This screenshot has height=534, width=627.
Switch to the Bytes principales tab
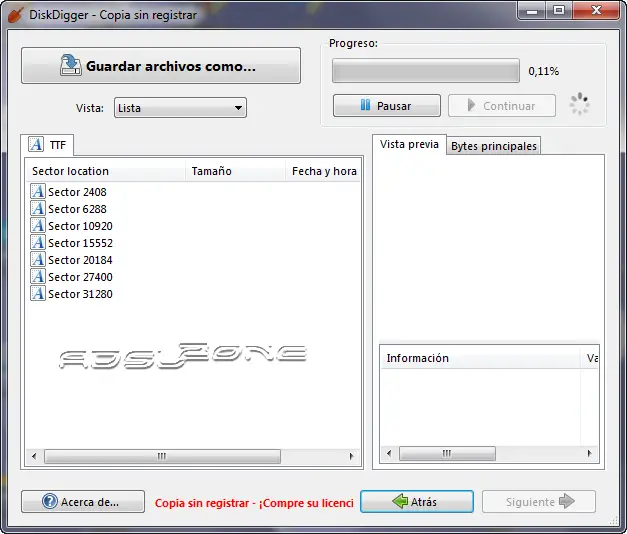[x=493, y=146]
